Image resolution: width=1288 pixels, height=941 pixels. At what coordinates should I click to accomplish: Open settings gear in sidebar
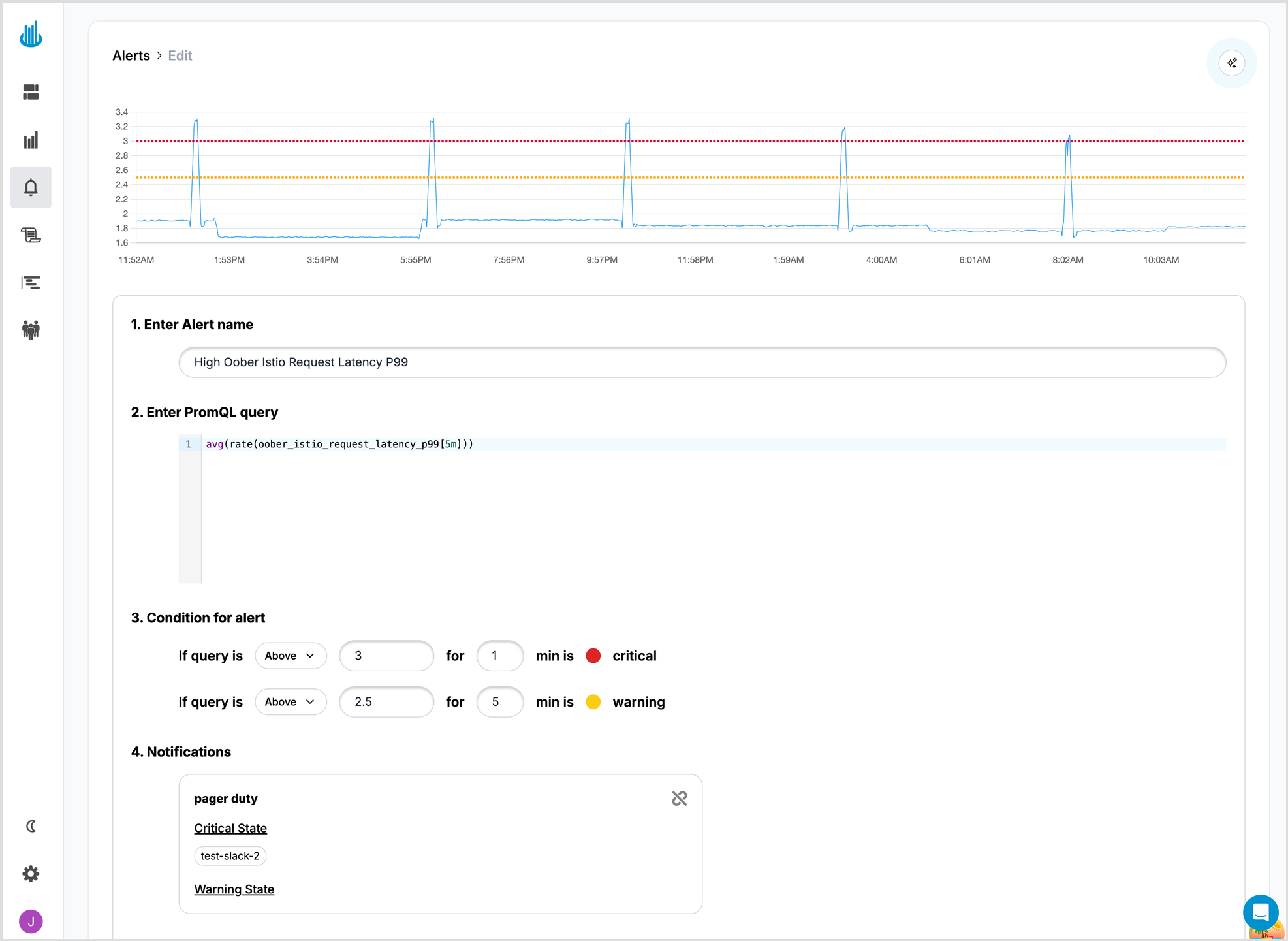(31, 874)
